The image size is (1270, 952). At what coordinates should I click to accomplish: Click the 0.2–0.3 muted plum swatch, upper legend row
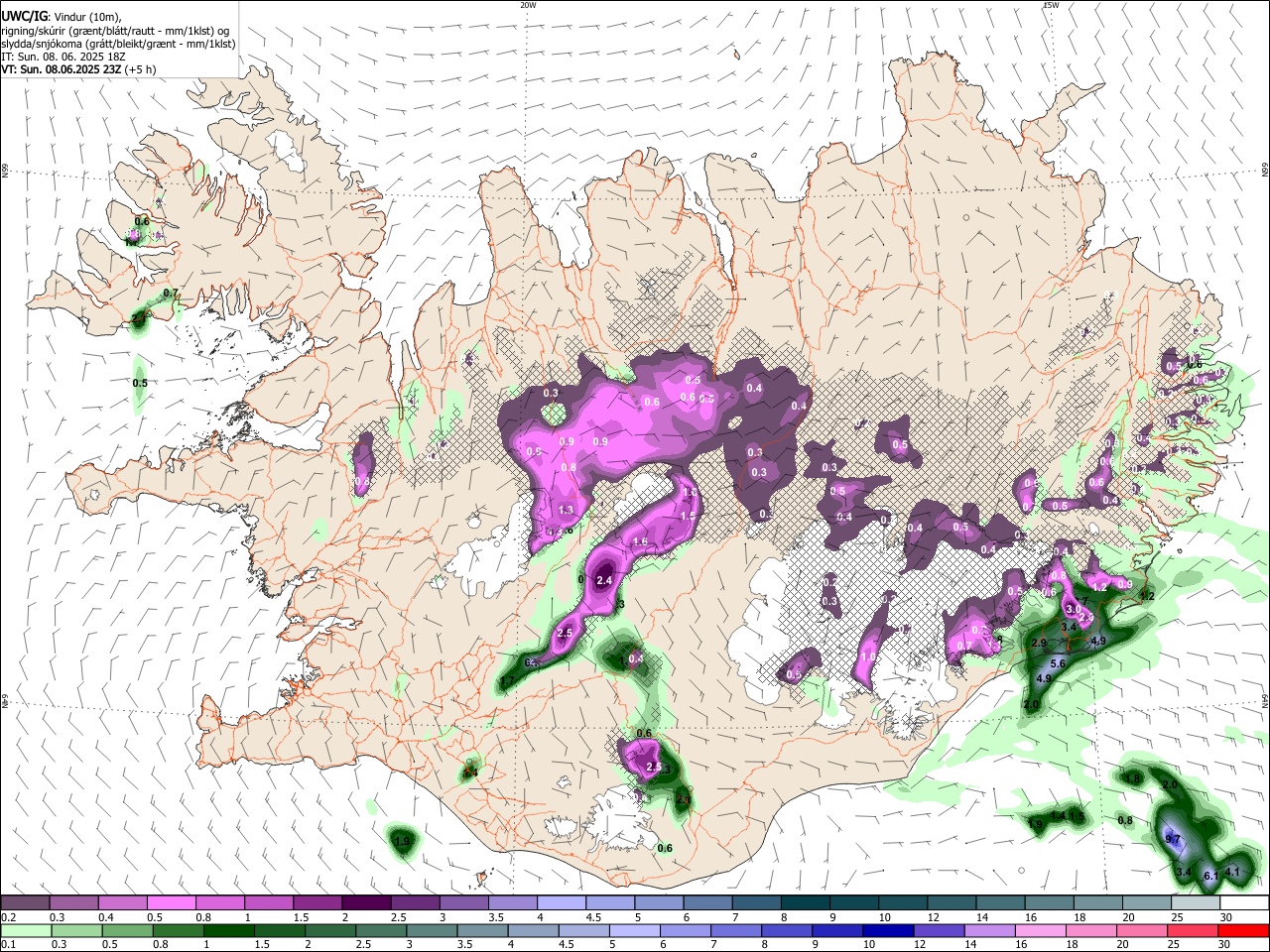pos(25,903)
